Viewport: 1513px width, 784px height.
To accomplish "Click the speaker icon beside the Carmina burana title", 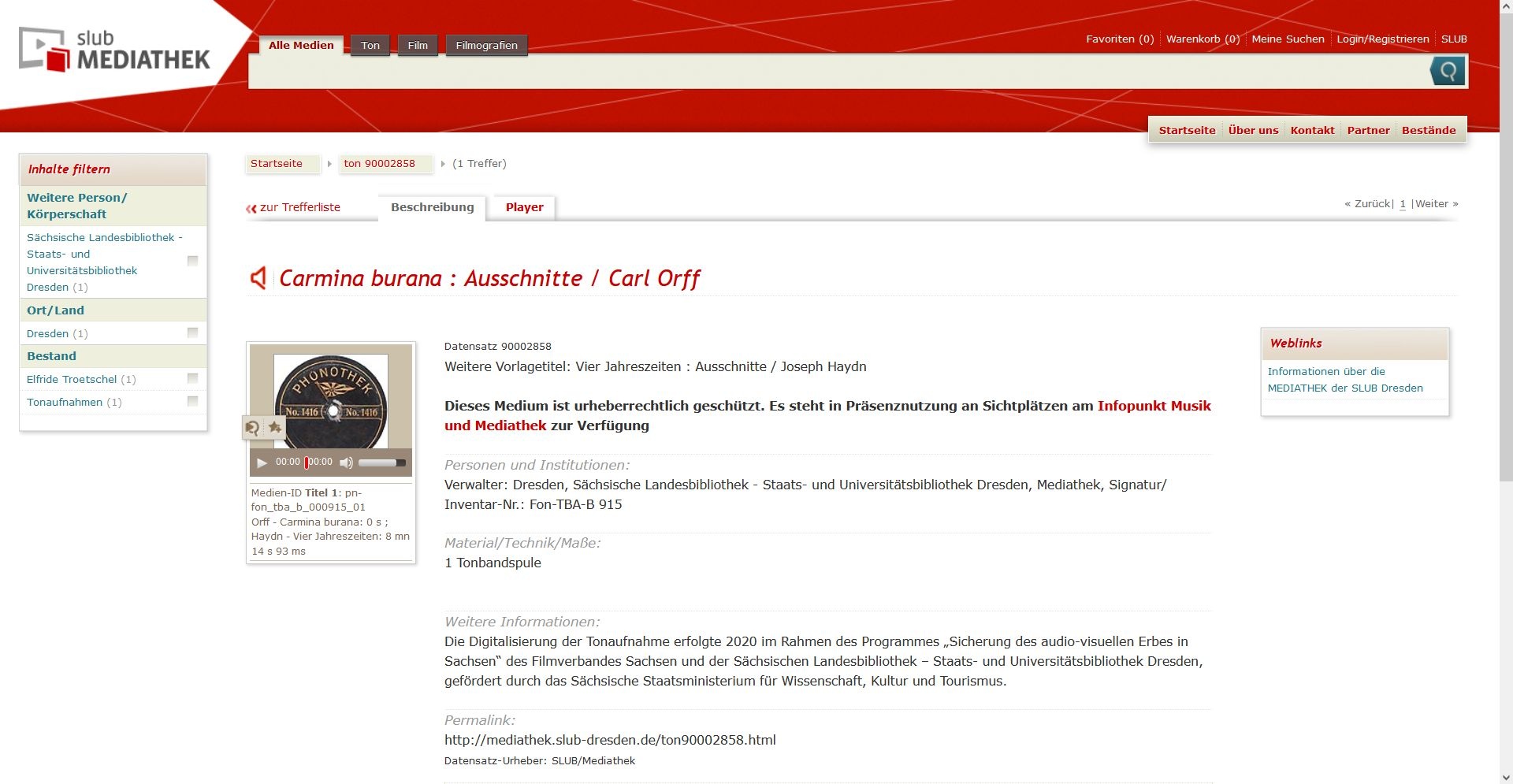I will [x=258, y=277].
